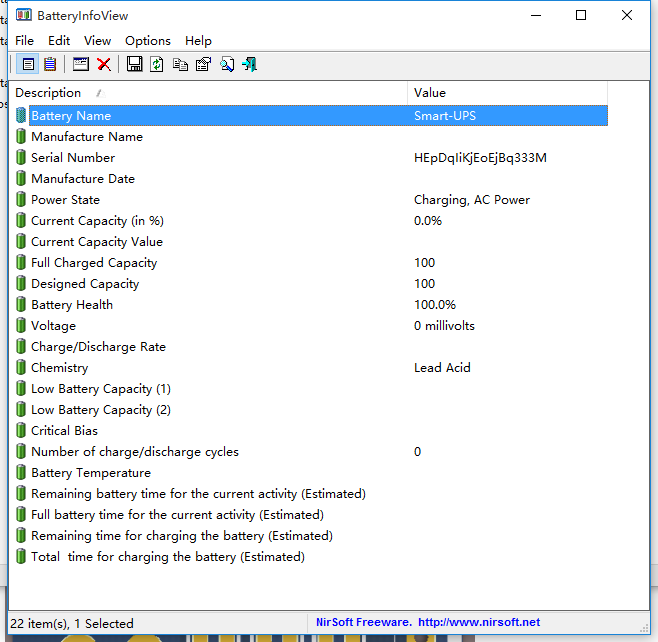Select the Chemistry row text

coord(60,368)
